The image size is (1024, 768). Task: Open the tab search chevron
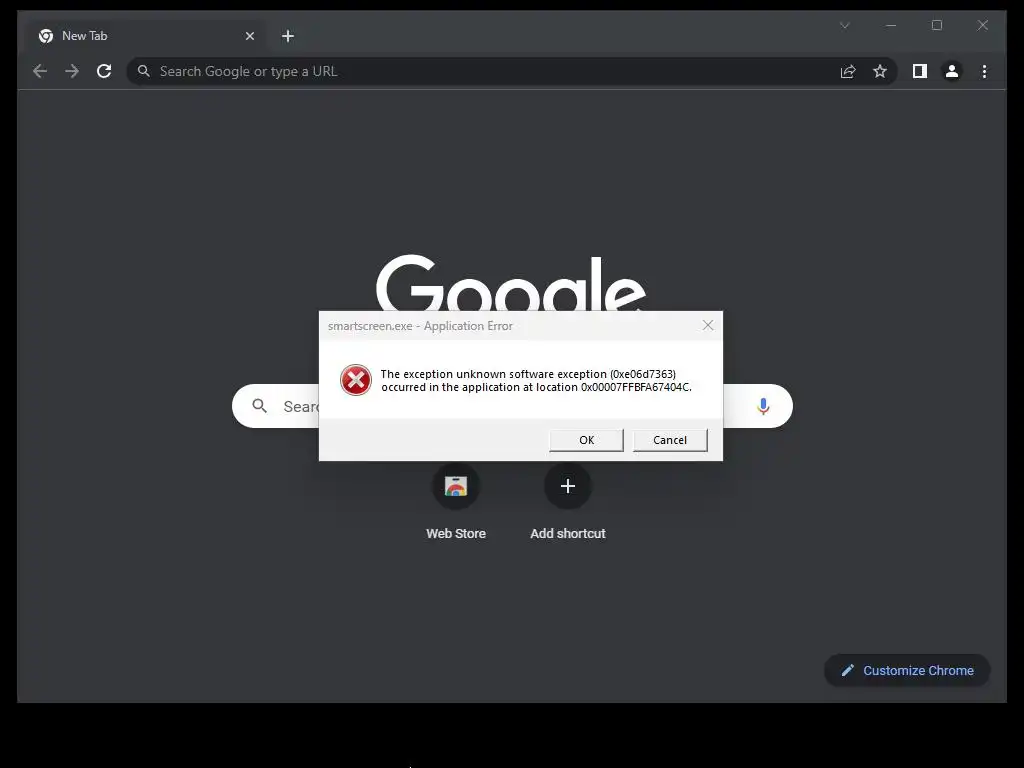pyautogui.click(x=844, y=25)
